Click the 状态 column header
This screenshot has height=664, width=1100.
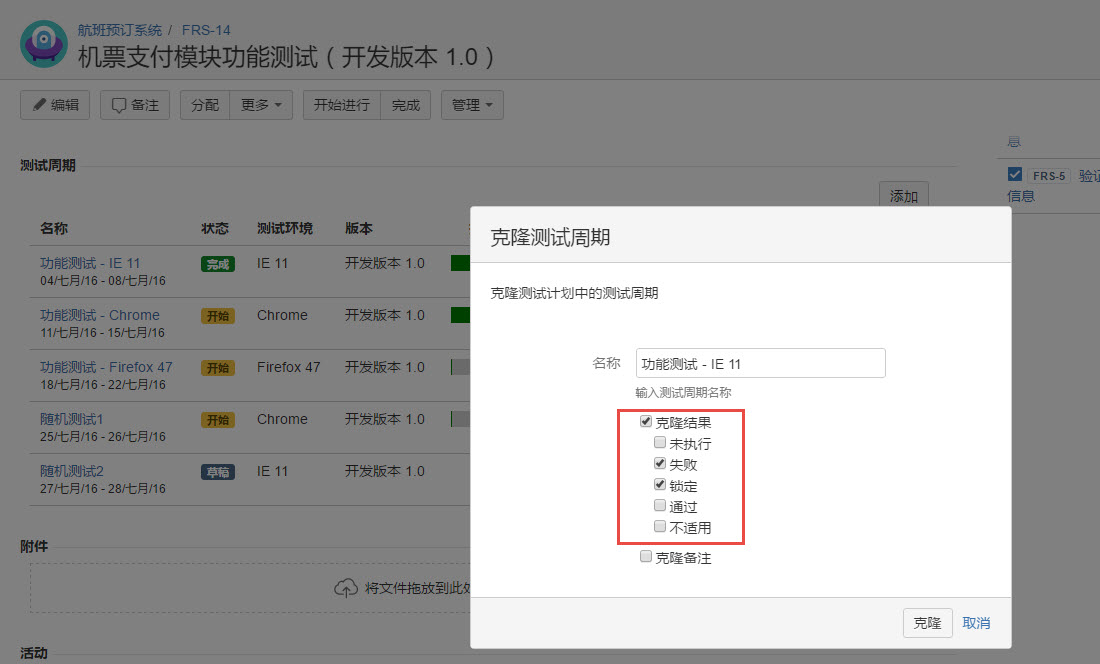point(215,228)
